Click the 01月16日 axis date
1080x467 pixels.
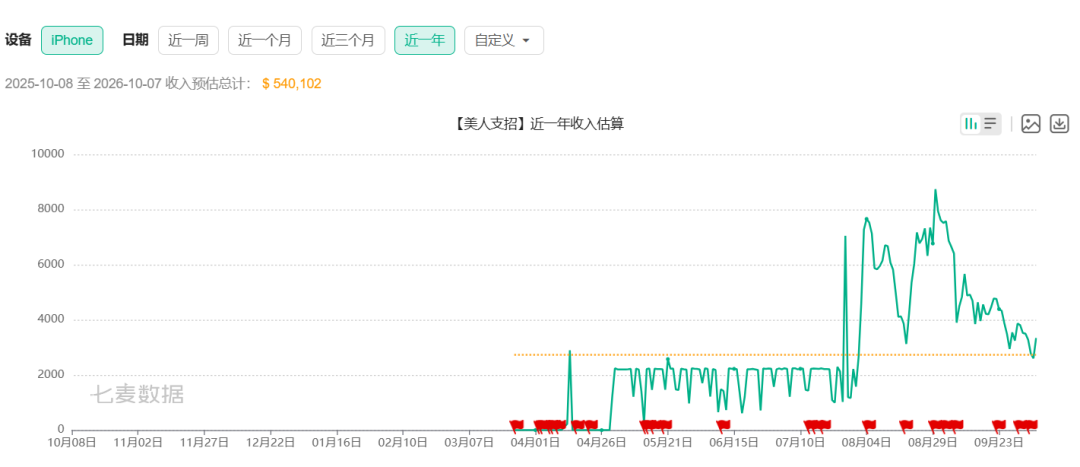click(x=336, y=443)
